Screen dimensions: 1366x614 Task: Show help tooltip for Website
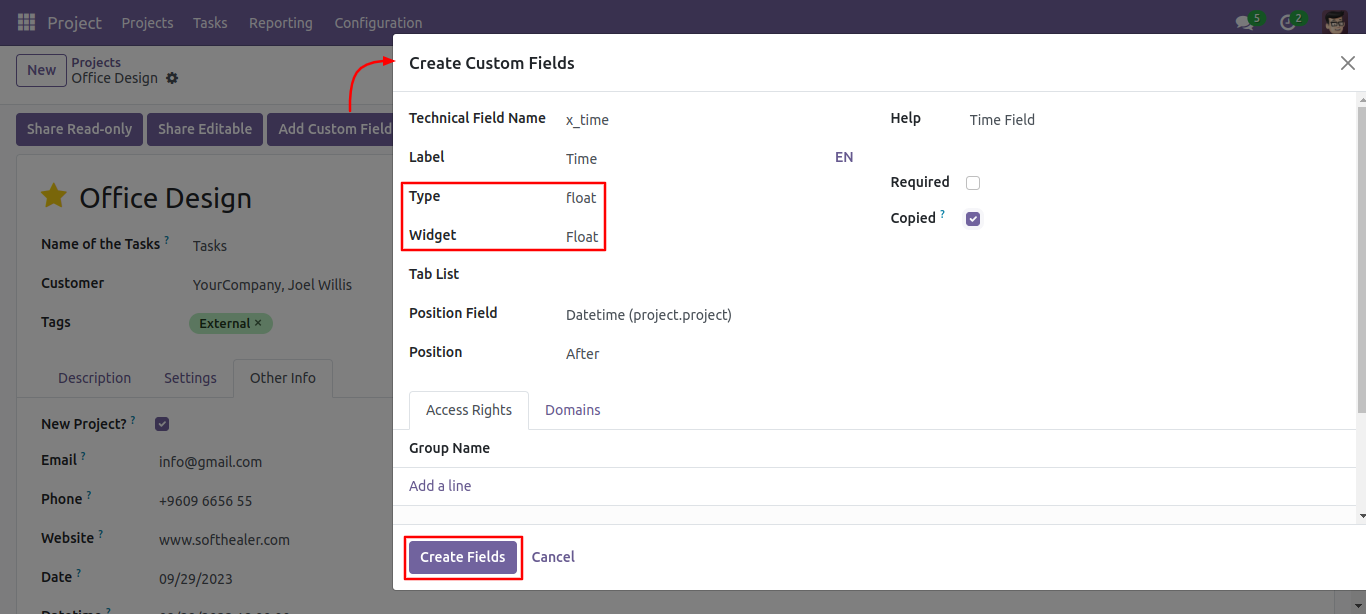pos(100,535)
